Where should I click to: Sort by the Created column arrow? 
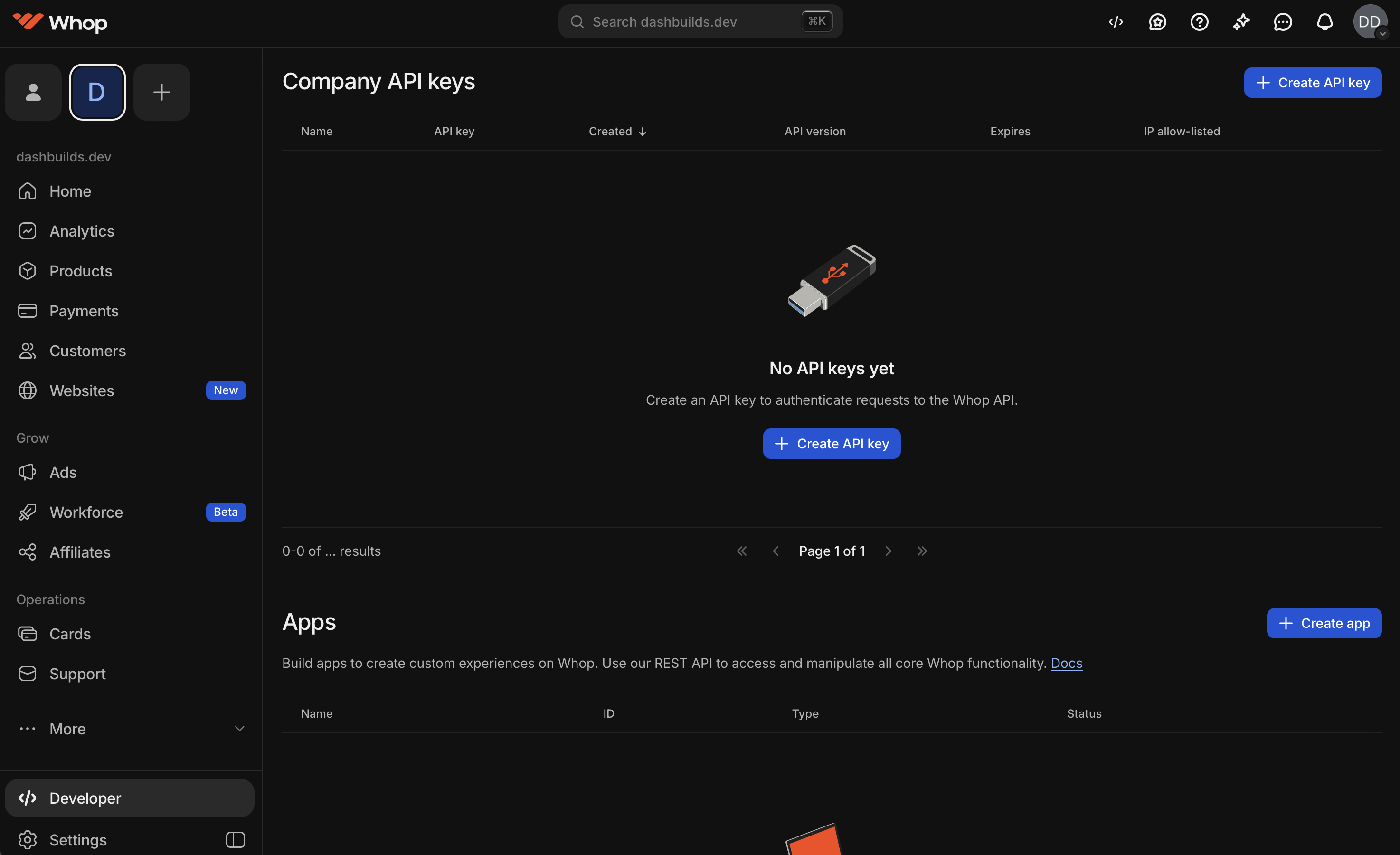pyautogui.click(x=643, y=132)
